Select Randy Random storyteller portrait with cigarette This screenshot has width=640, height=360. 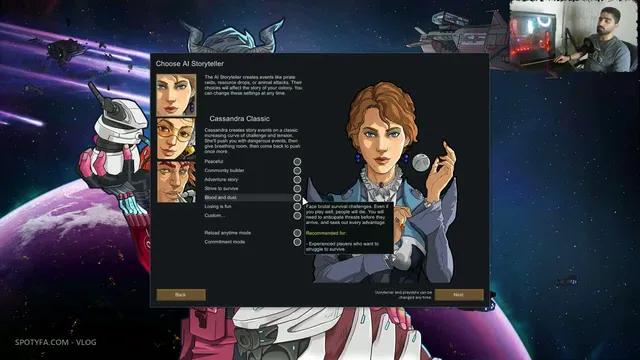(x=176, y=182)
